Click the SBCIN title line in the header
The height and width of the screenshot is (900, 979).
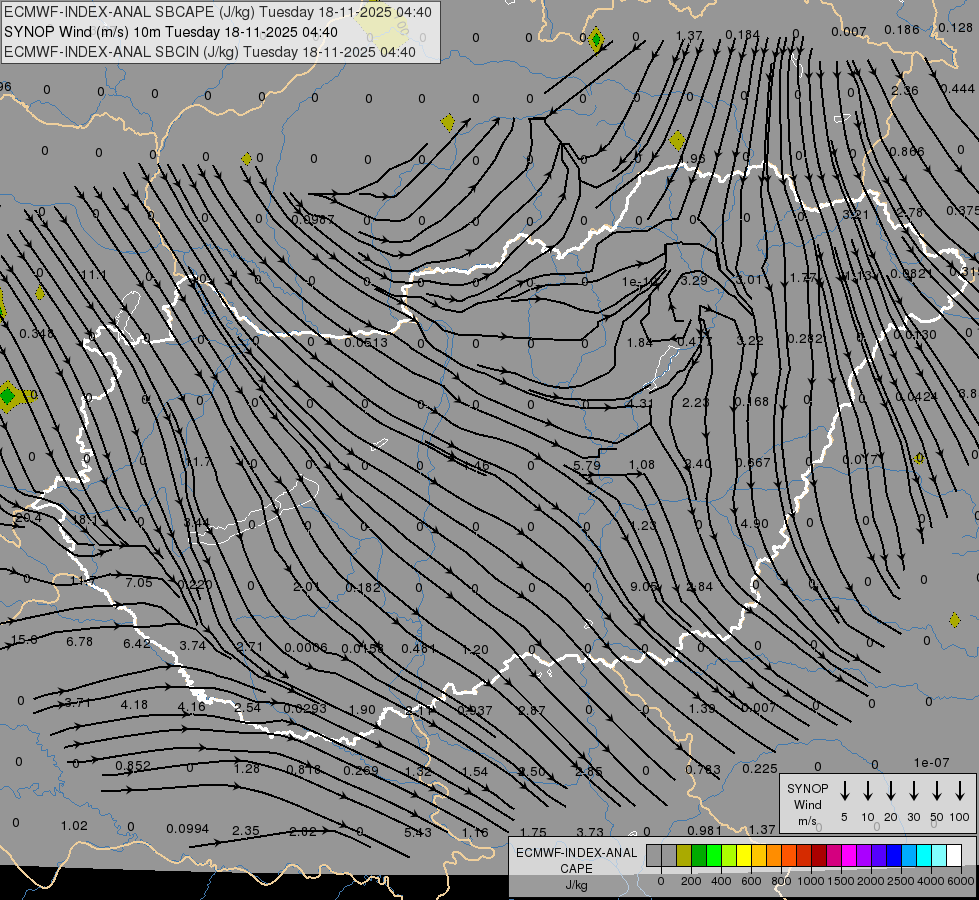pyautogui.click(x=210, y=52)
